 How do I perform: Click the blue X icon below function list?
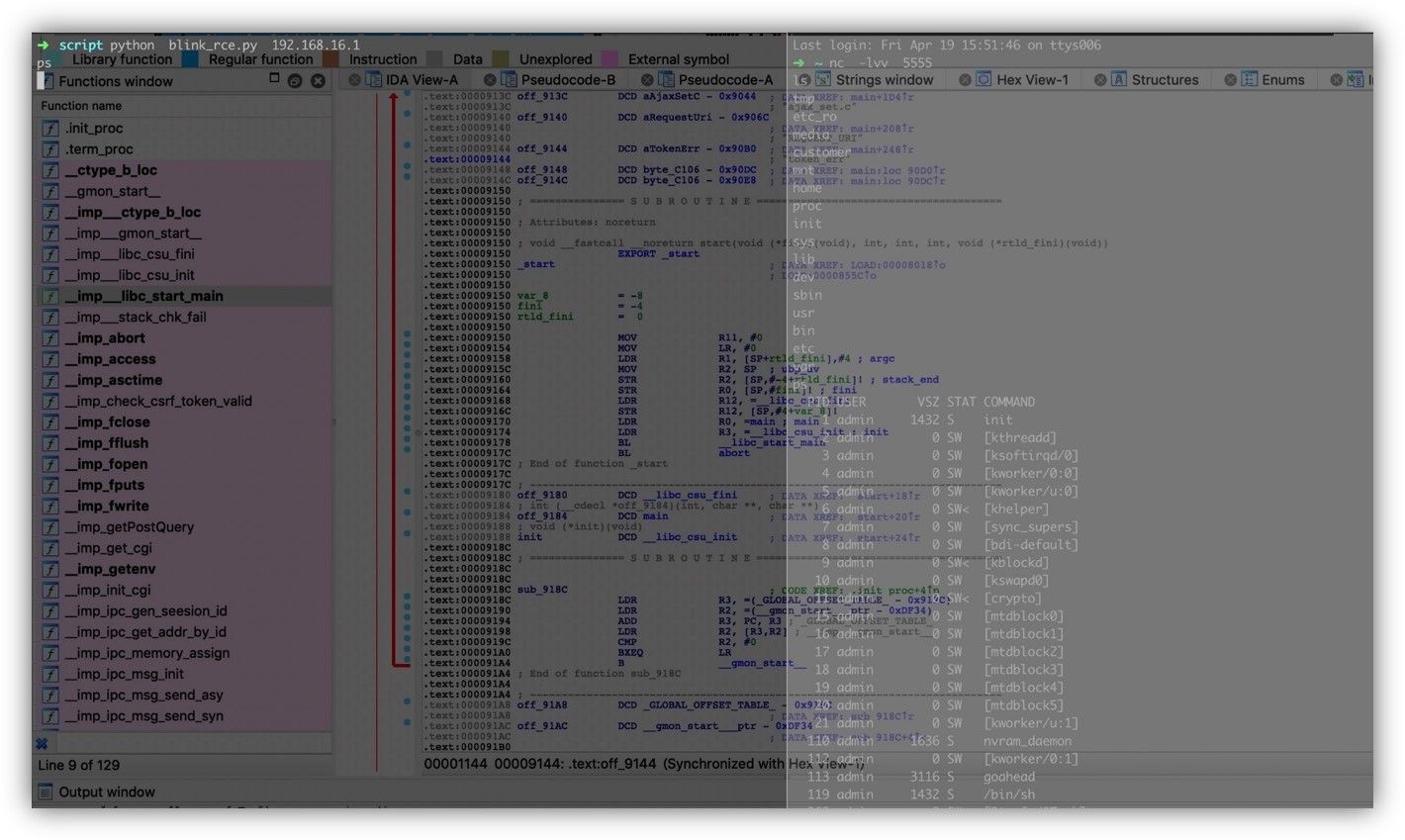click(x=42, y=744)
